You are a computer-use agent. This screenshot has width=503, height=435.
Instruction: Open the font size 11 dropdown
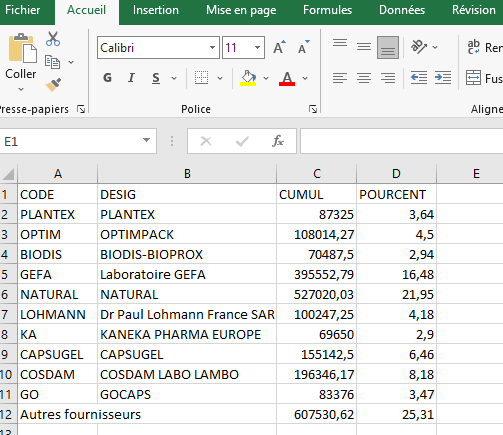pos(257,47)
